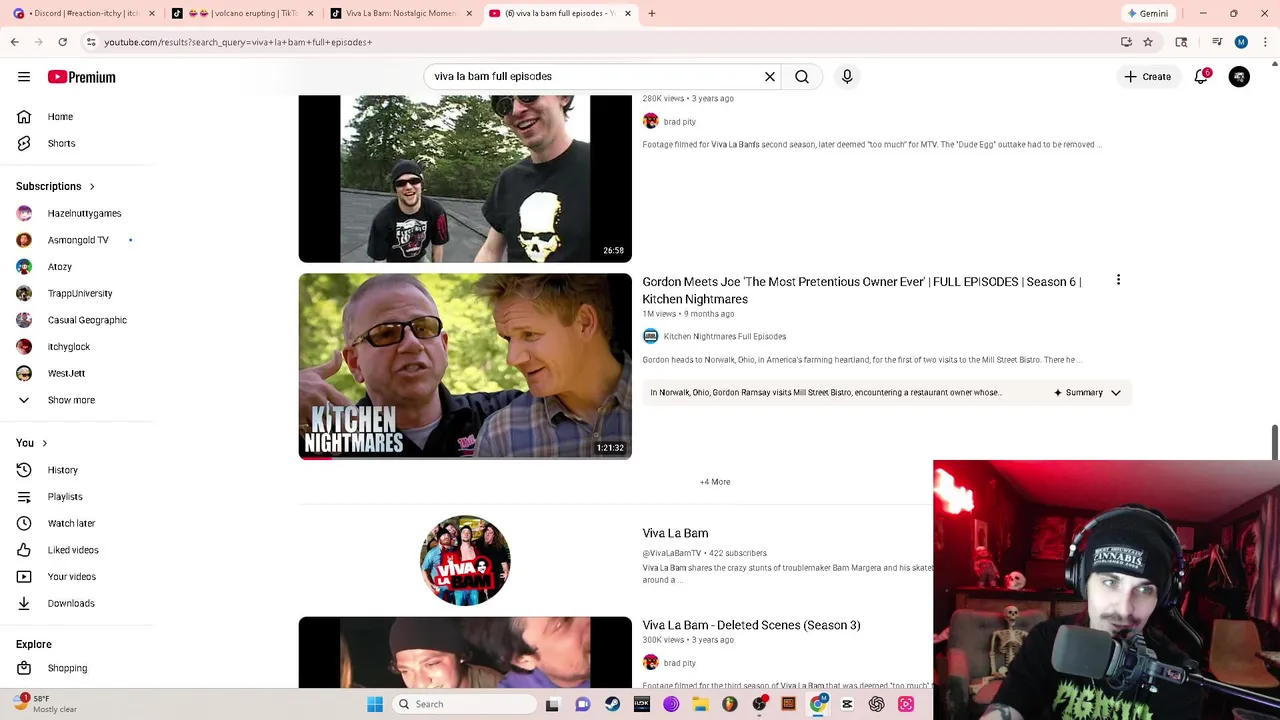Open ChatGPT app from the taskbar

876,704
